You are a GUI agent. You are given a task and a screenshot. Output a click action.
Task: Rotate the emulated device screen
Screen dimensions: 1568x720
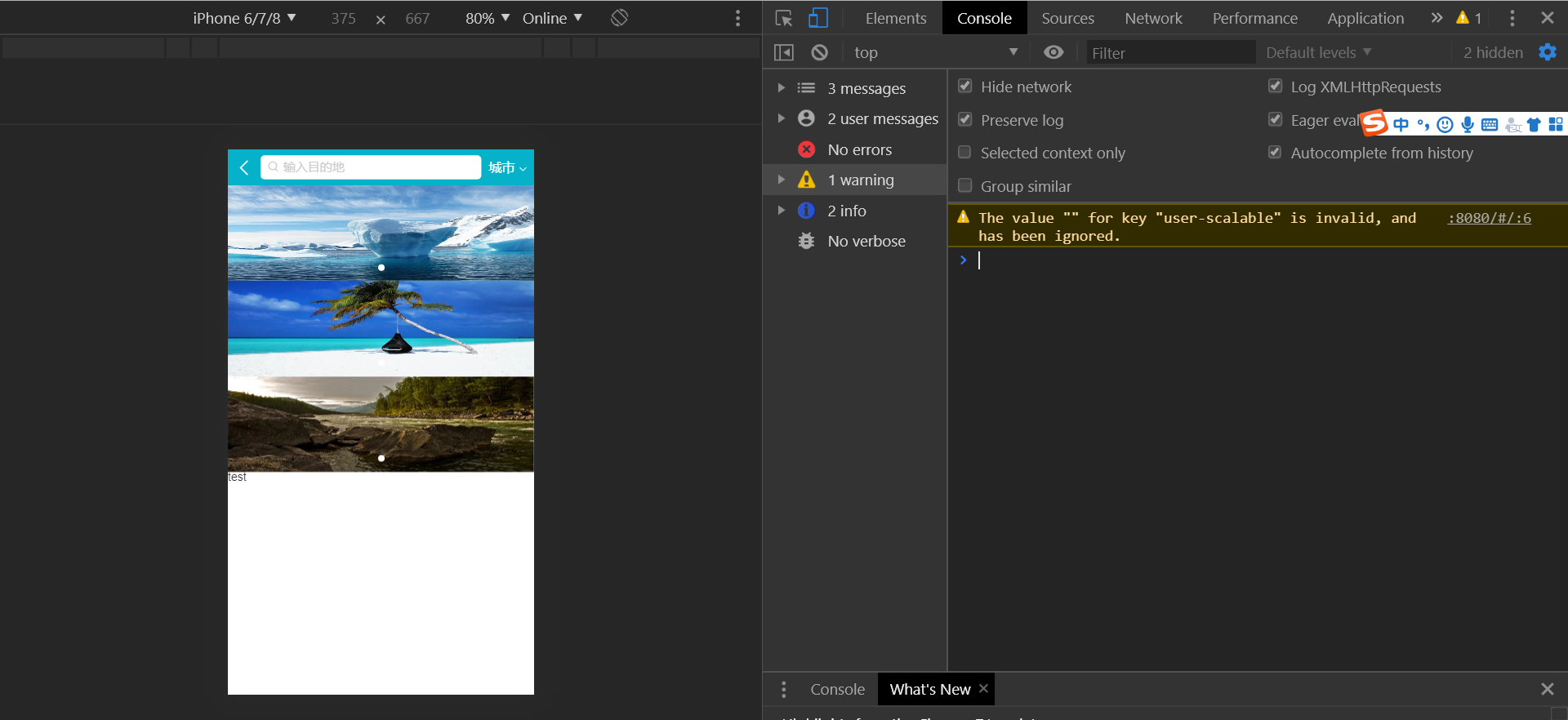pos(619,18)
